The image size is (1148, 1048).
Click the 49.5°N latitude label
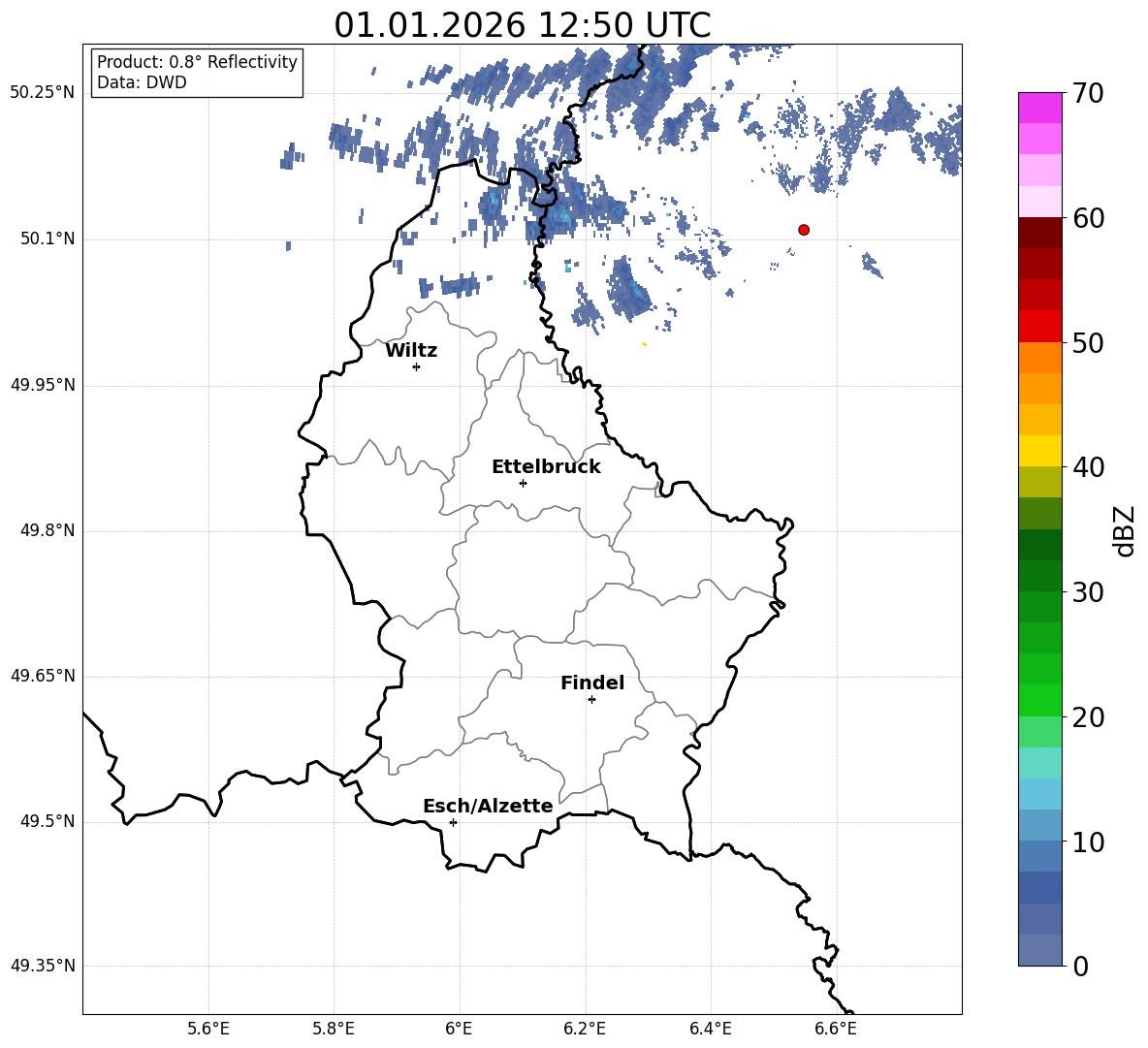tap(48, 821)
